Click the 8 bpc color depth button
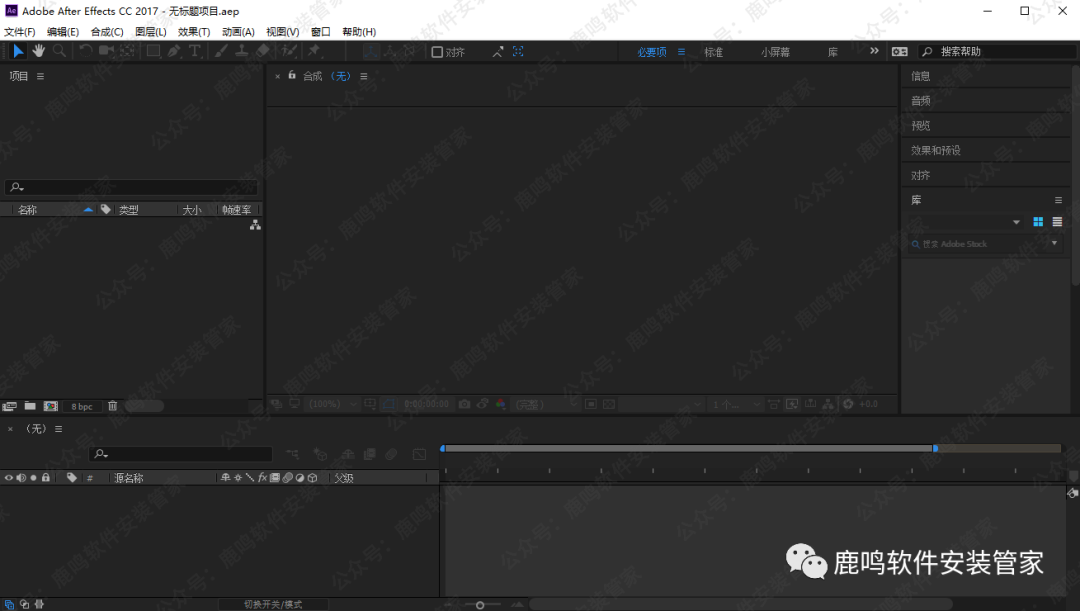Viewport: 1080px width, 611px height. click(81, 407)
